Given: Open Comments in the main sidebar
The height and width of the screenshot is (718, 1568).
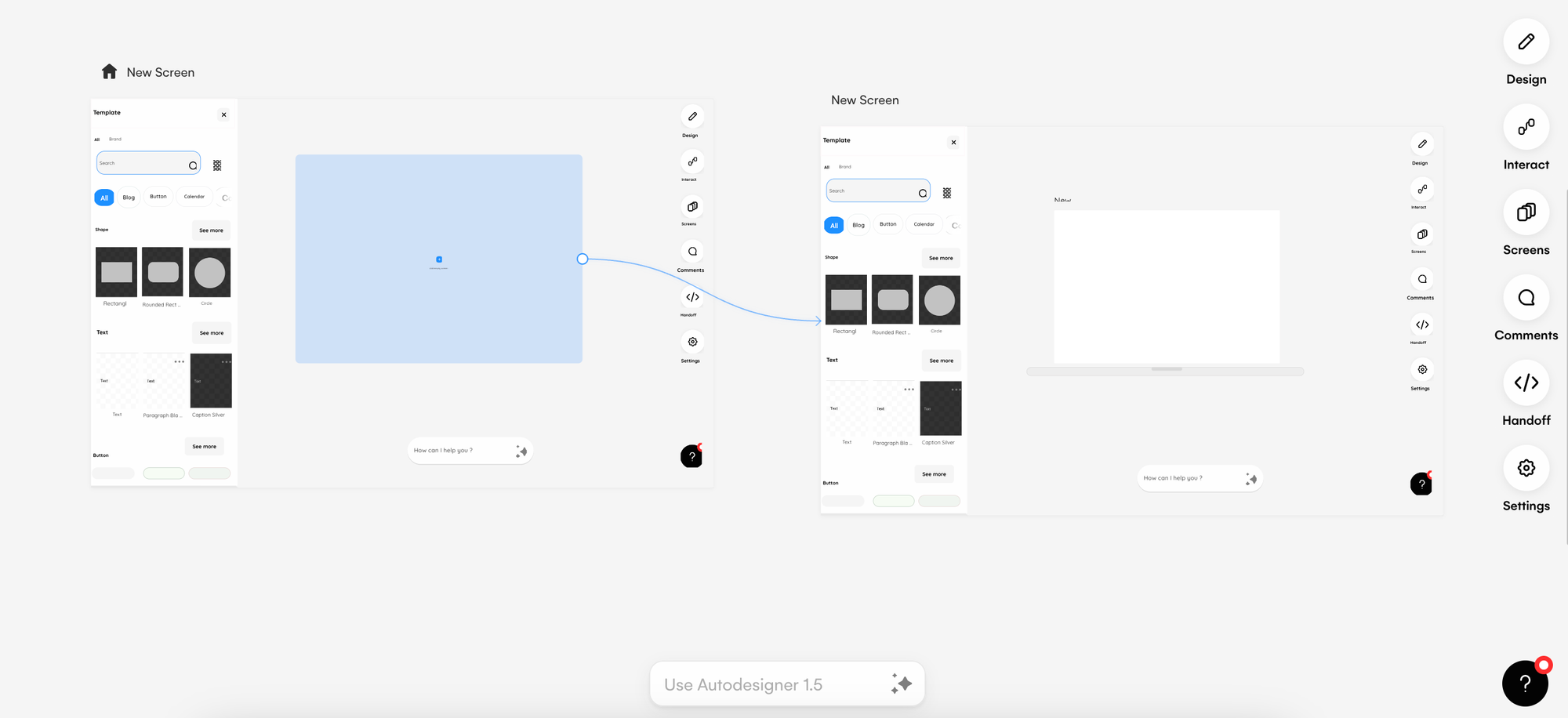Looking at the screenshot, I should (x=1526, y=298).
